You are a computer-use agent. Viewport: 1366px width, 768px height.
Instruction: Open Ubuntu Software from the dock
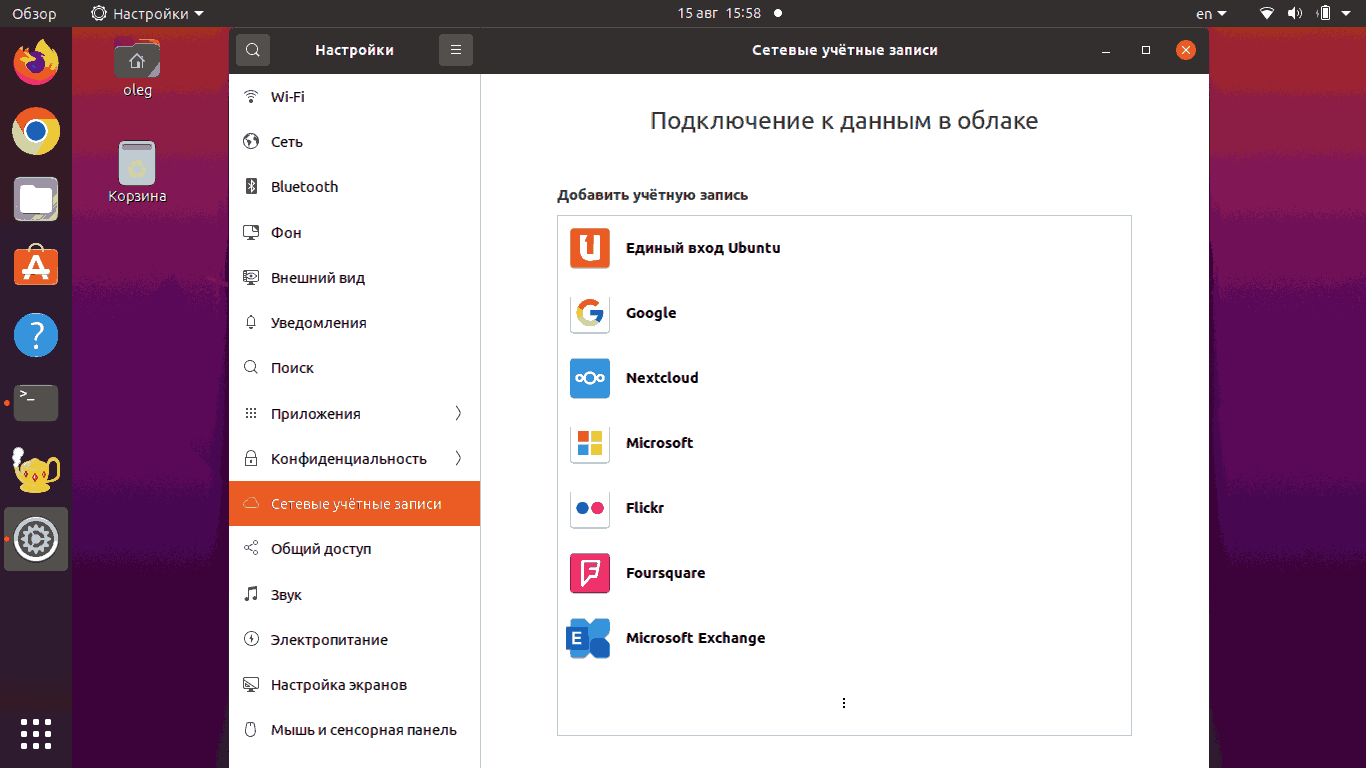[x=36, y=267]
